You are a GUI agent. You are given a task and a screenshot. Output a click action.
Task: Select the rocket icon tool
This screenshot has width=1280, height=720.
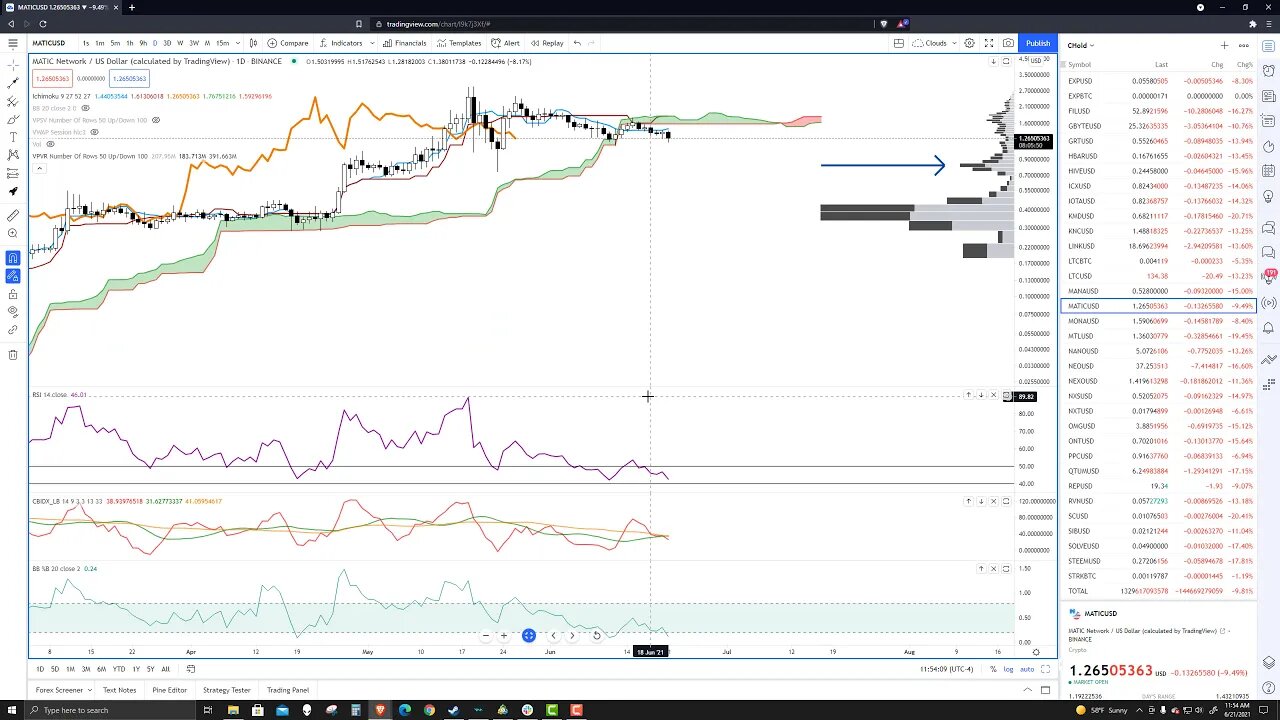point(12,191)
